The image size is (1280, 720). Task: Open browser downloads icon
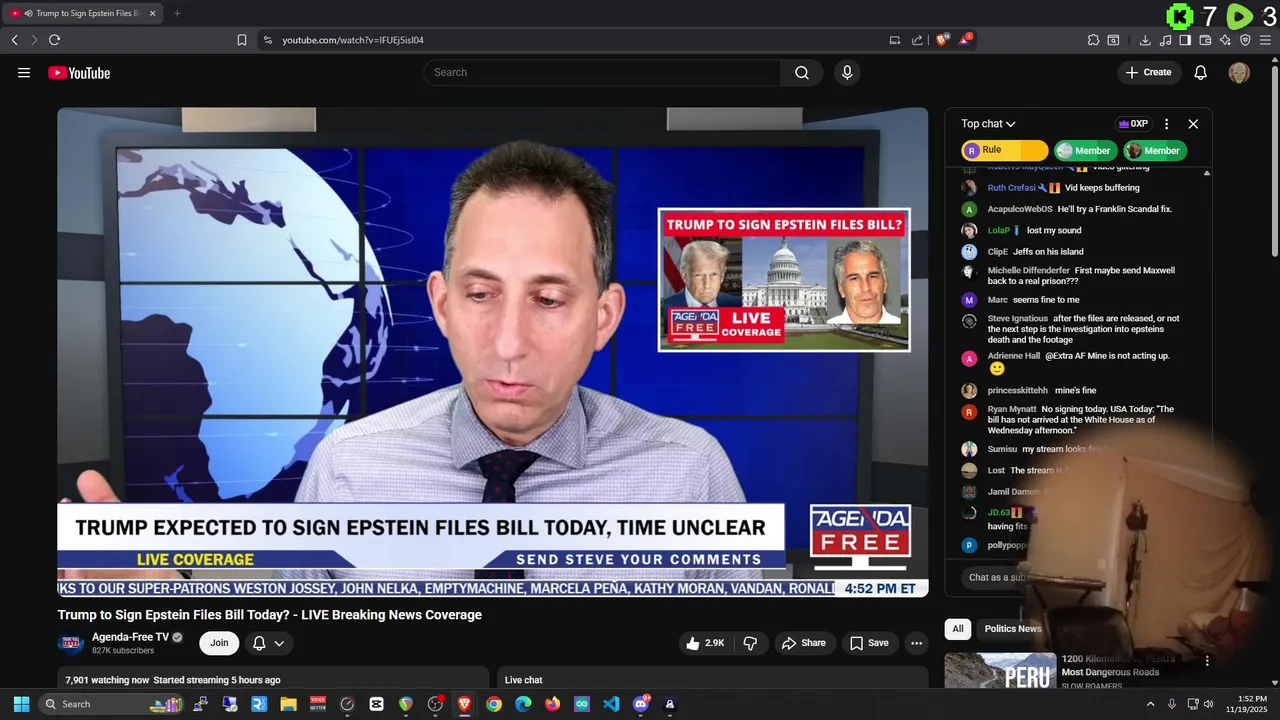(1145, 40)
